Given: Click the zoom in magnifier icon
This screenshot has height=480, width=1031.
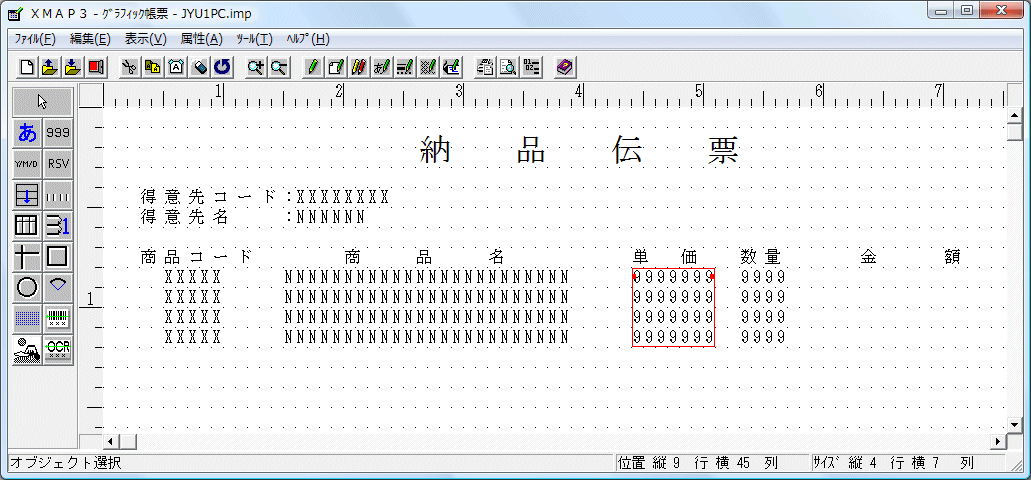Looking at the screenshot, I should (256, 66).
